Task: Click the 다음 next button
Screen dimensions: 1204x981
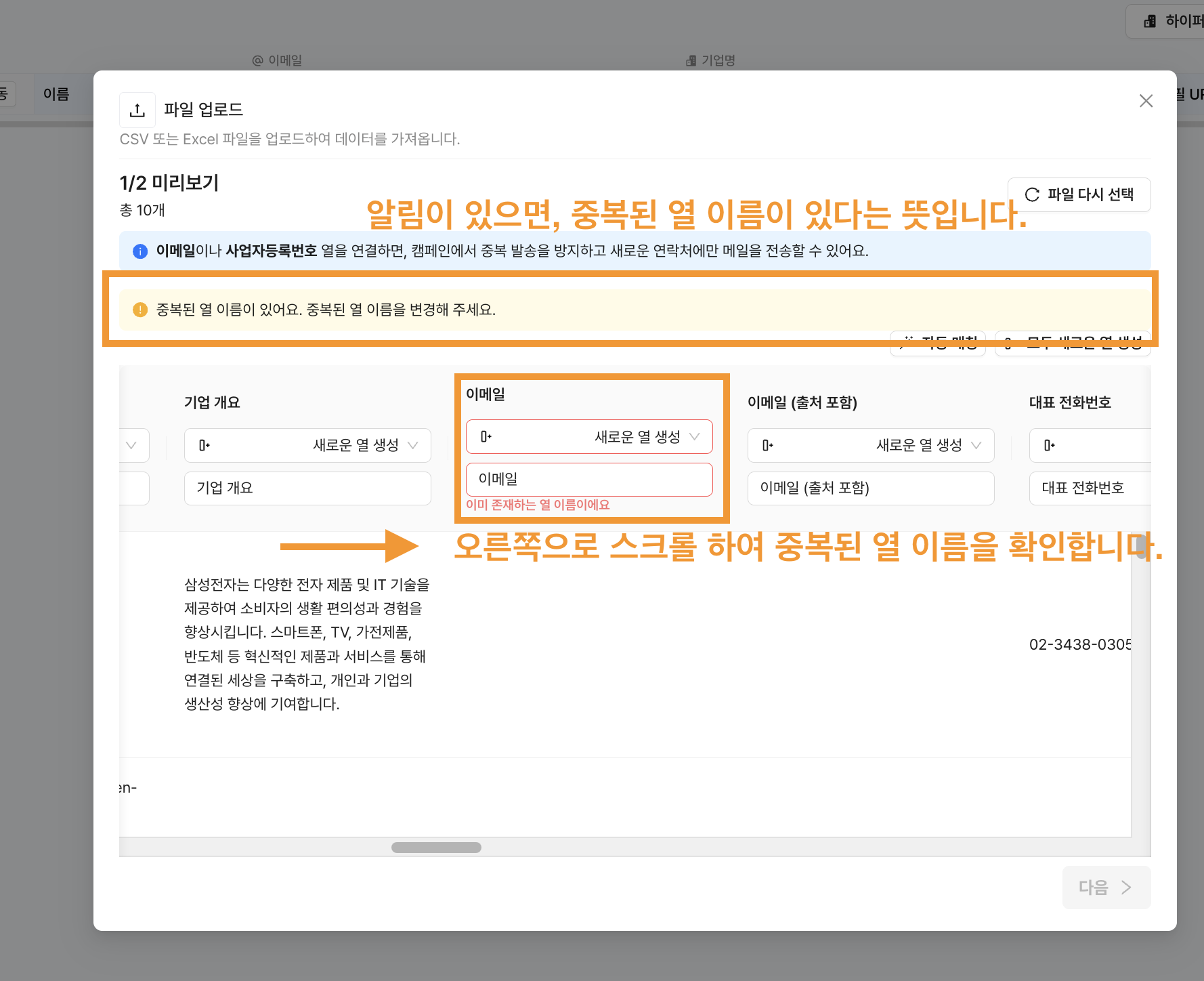Action: [x=1106, y=888]
